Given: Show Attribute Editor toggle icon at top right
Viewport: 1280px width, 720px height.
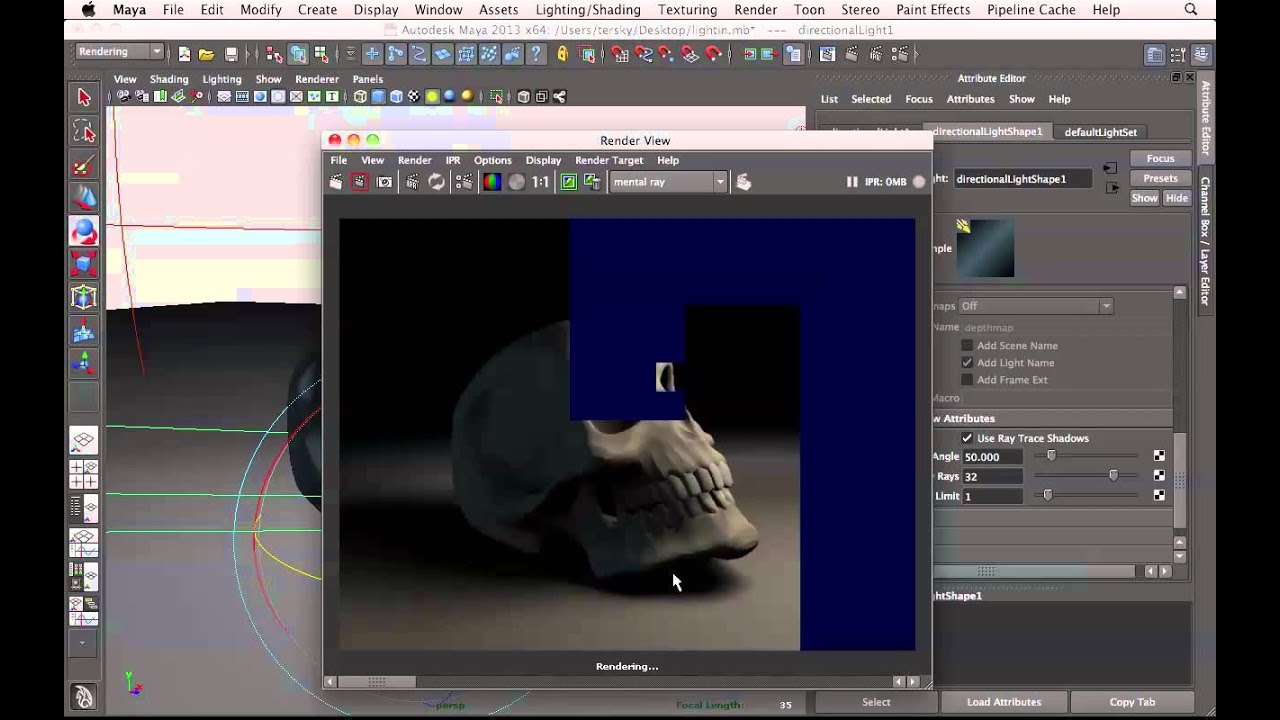Looking at the screenshot, I should point(1155,55).
